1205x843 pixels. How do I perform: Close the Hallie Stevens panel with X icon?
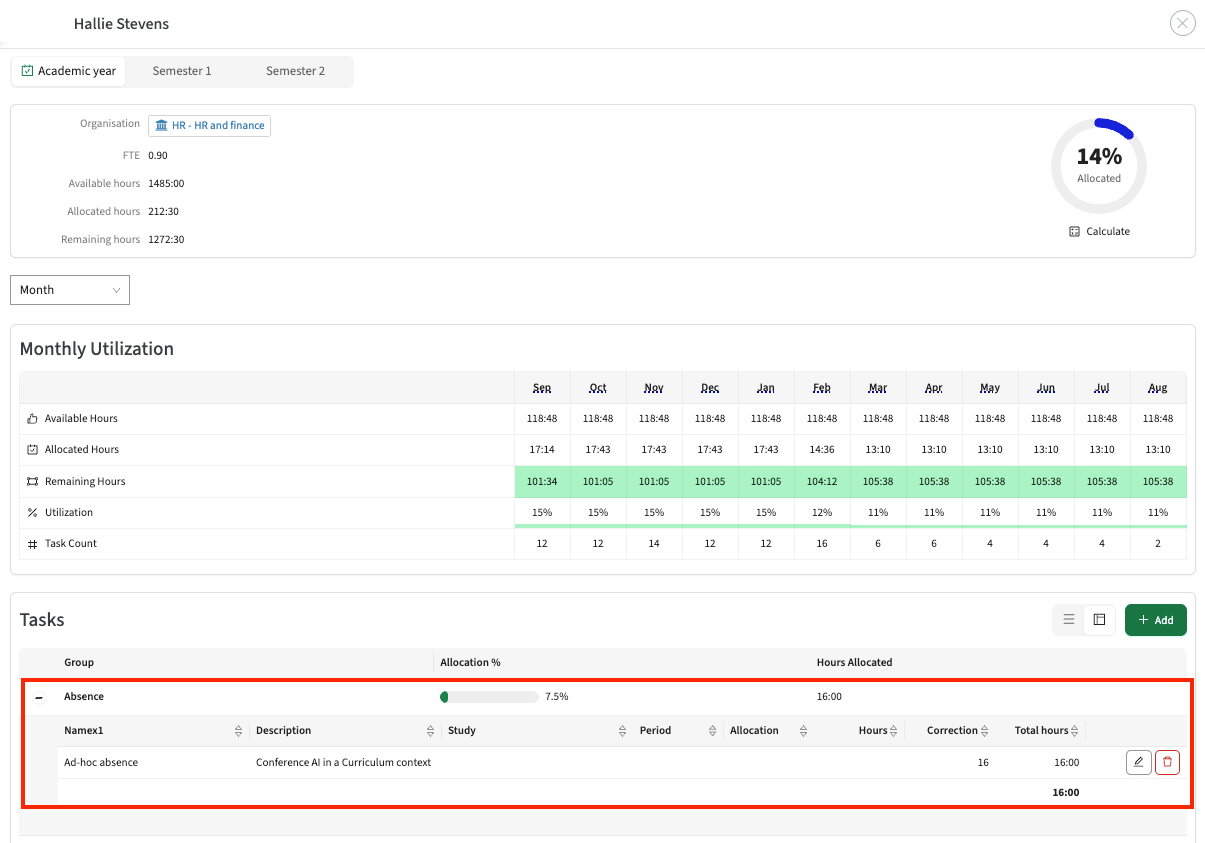tap(1182, 23)
